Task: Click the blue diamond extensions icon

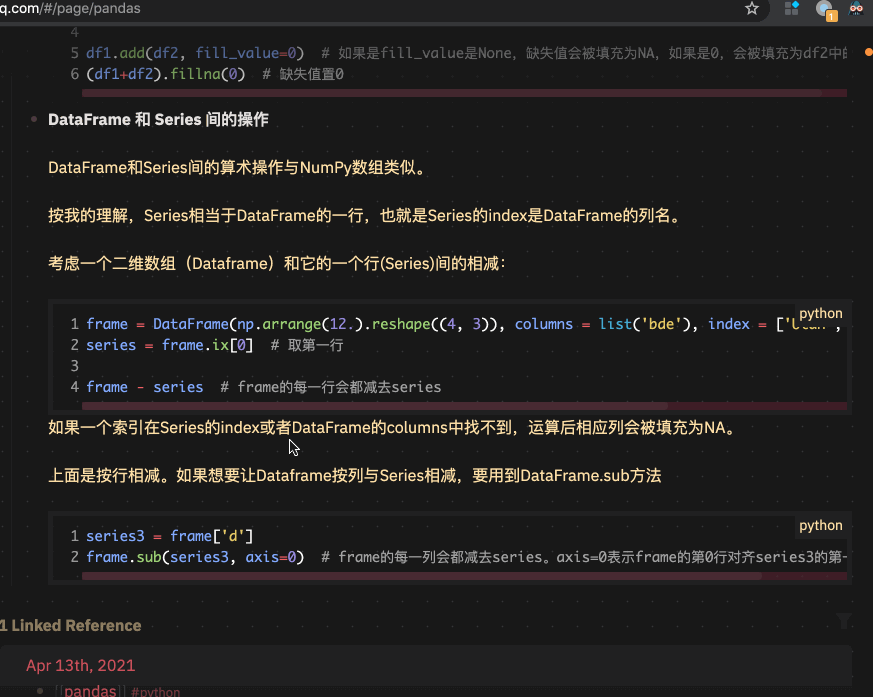Action: pos(790,10)
